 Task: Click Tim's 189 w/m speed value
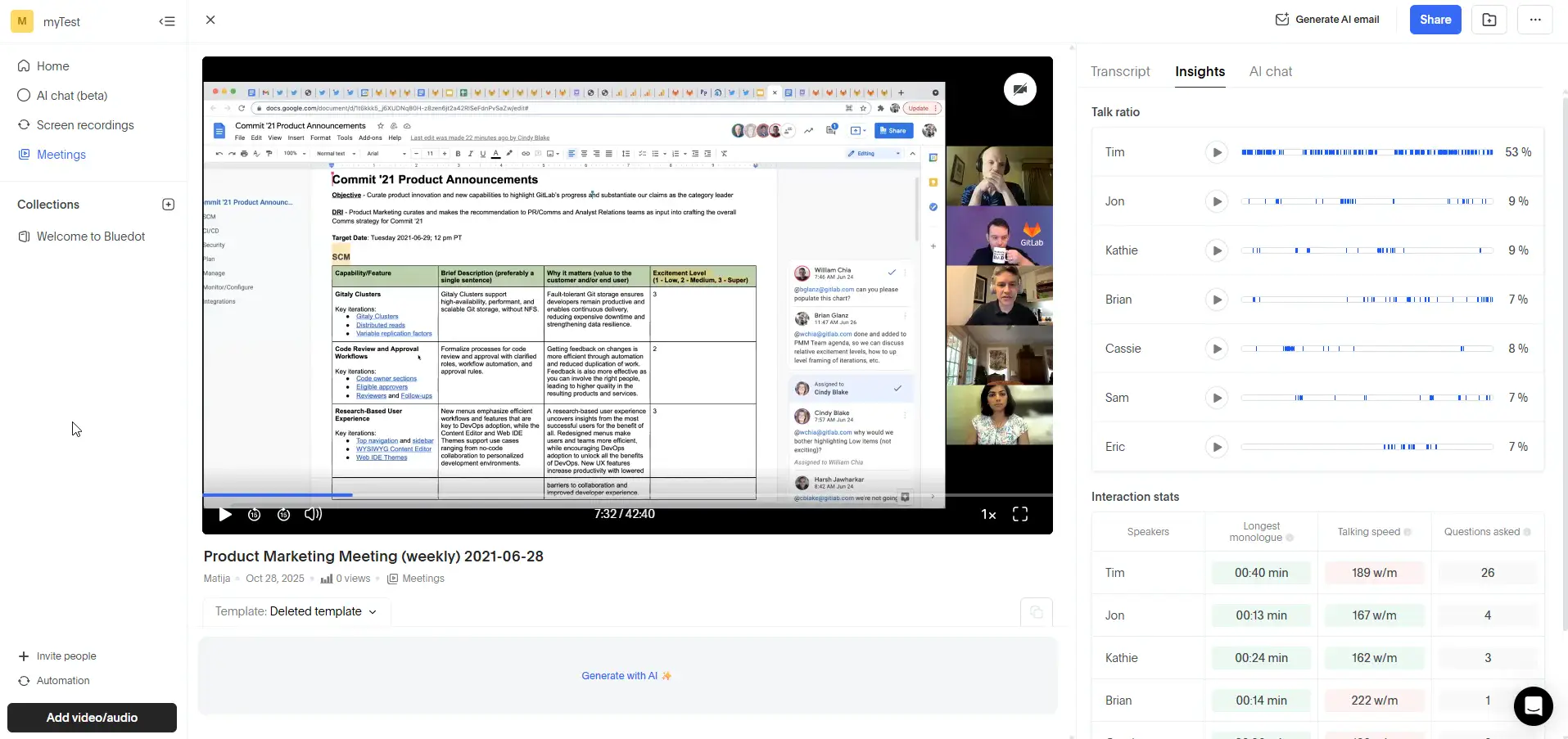tap(1375, 573)
